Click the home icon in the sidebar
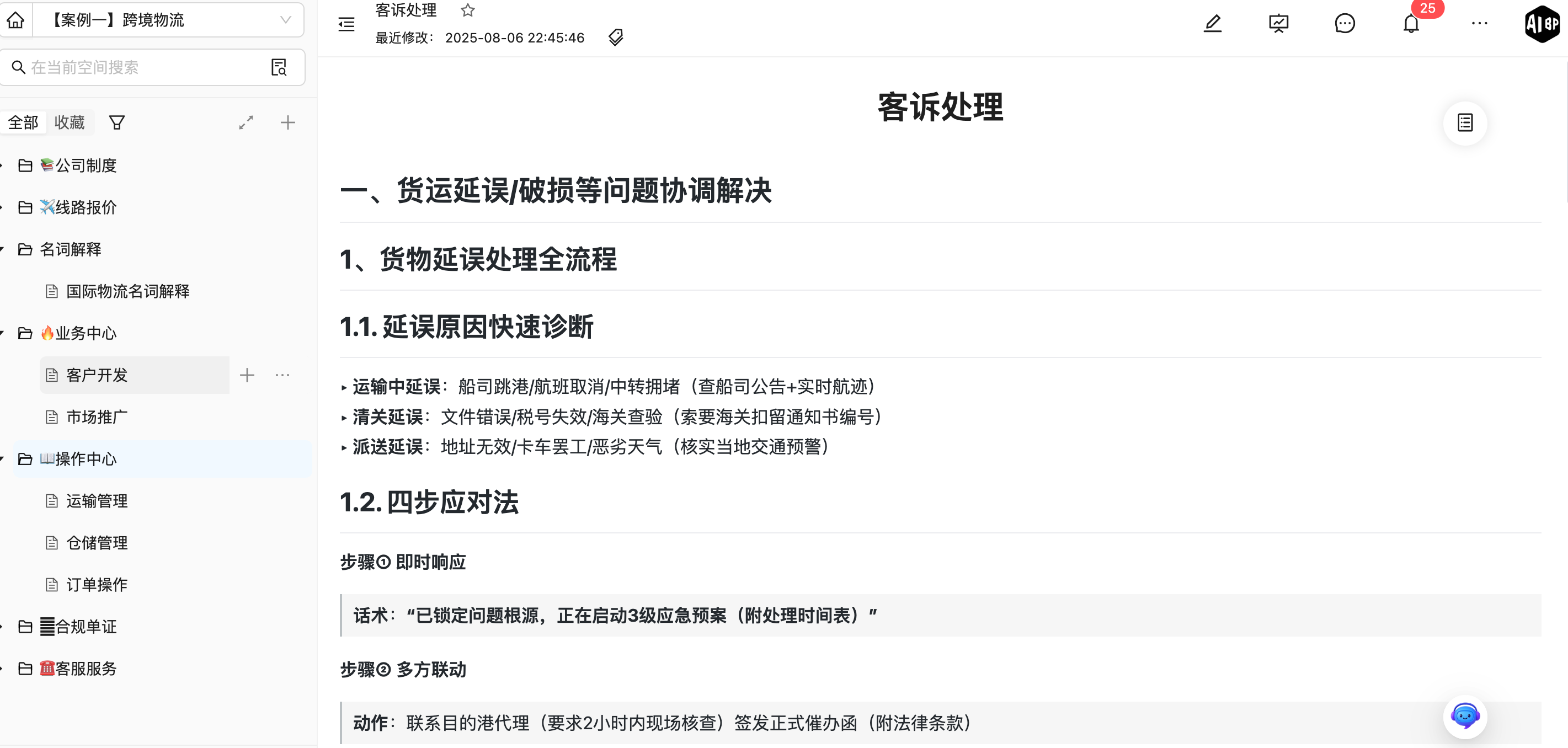Screen dimensions: 1568x748 tap(15, 20)
